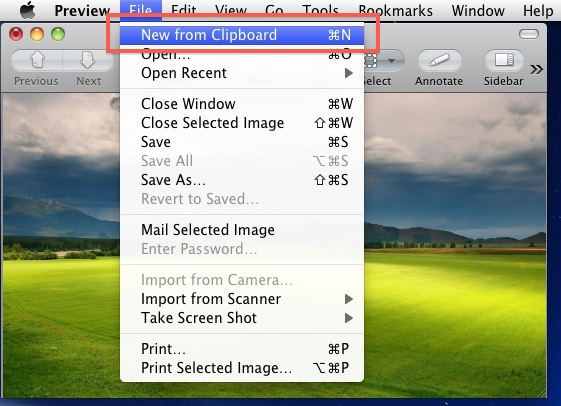Screen dimensions: 561x406
Task: Open the Select tool dropdown arrow
Action: pyautogui.click(x=391, y=61)
